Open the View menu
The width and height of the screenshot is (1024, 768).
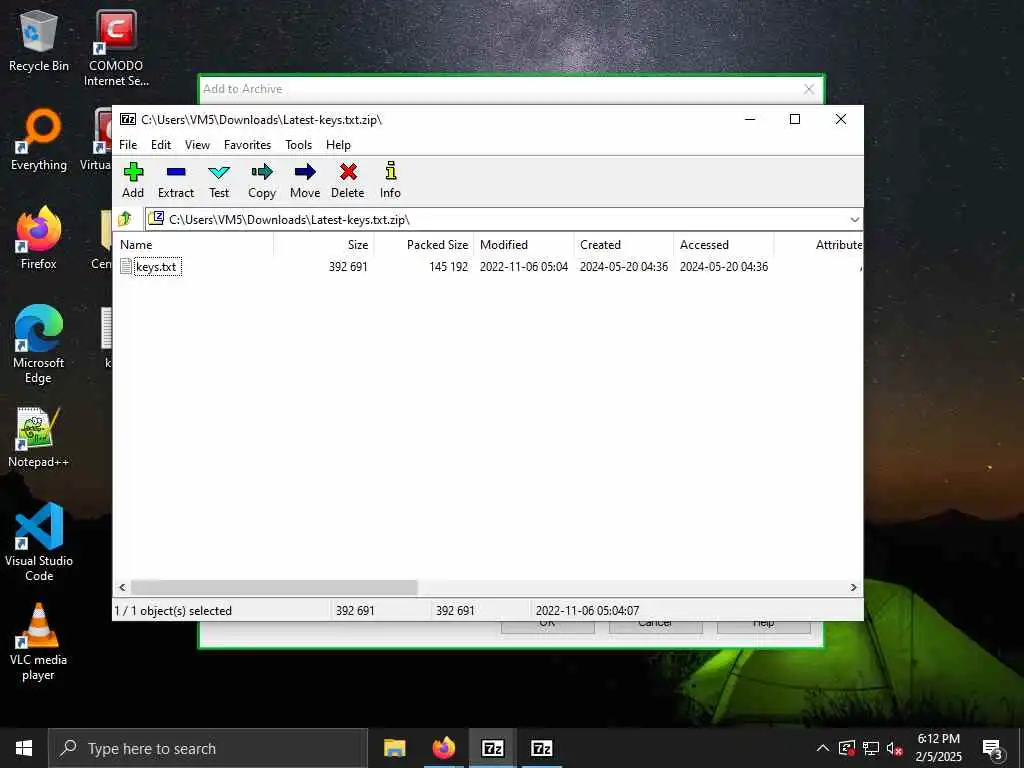pos(197,145)
